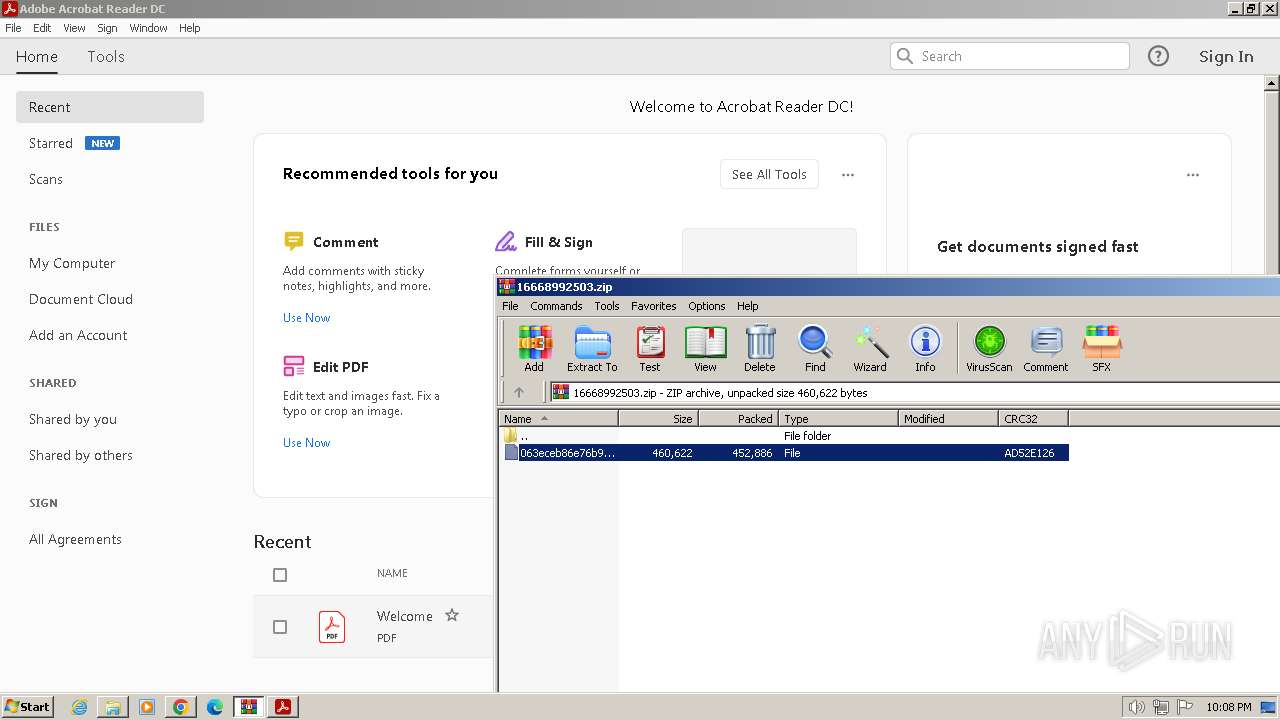1280x720 pixels.
Task: Open the Acrobat File menu
Action: pyautogui.click(x=13, y=28)
